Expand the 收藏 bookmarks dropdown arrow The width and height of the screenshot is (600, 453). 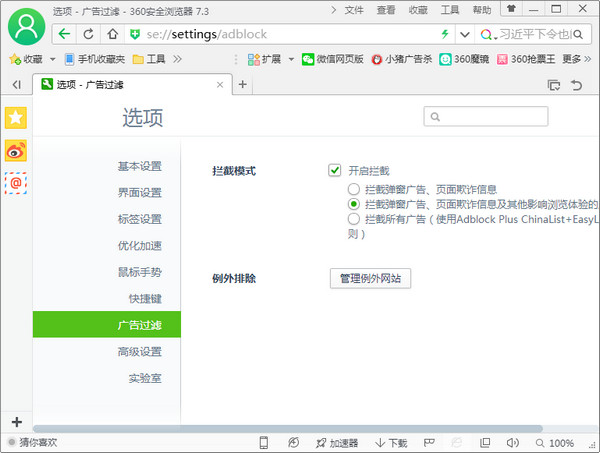[52, 59]
